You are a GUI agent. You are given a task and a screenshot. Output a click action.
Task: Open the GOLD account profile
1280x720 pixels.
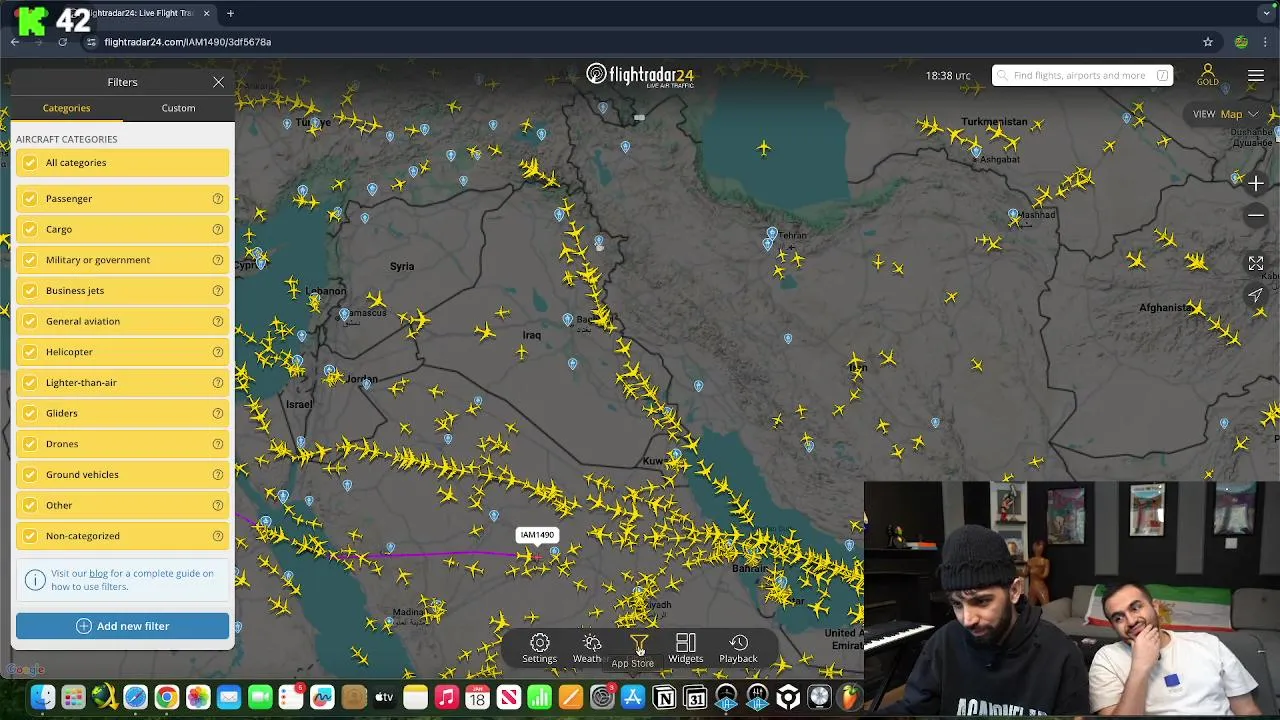(1208, 75)
